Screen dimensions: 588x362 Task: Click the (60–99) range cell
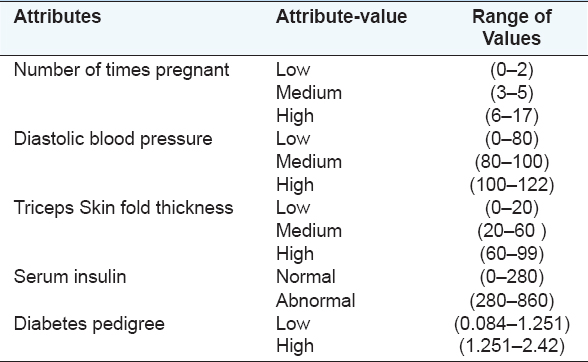coord(512,254)
